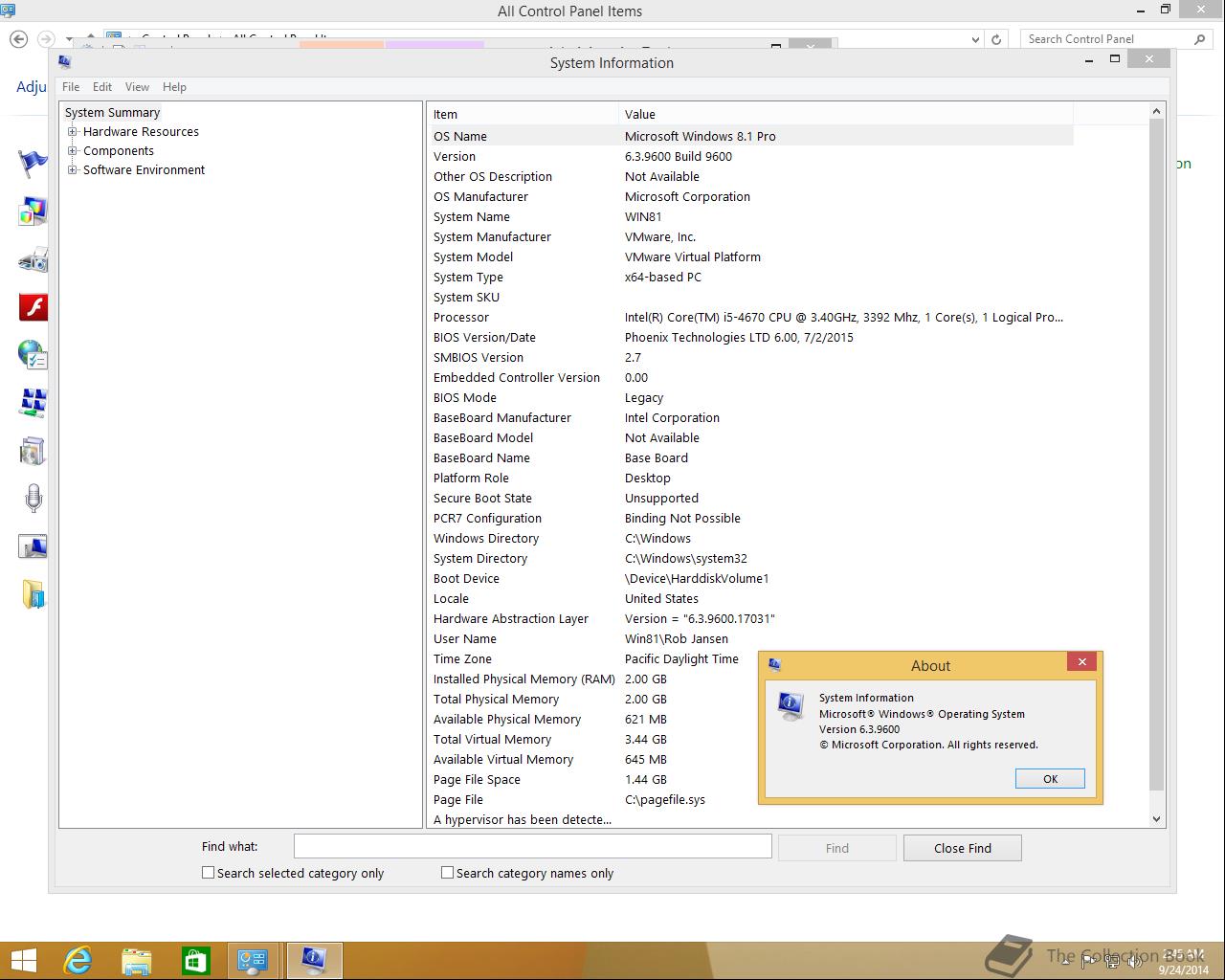This screenshot has height=980, width=1225.
Task: Select the Installed Physical Memory (RAM) row
Action: (x=750, y=679)
